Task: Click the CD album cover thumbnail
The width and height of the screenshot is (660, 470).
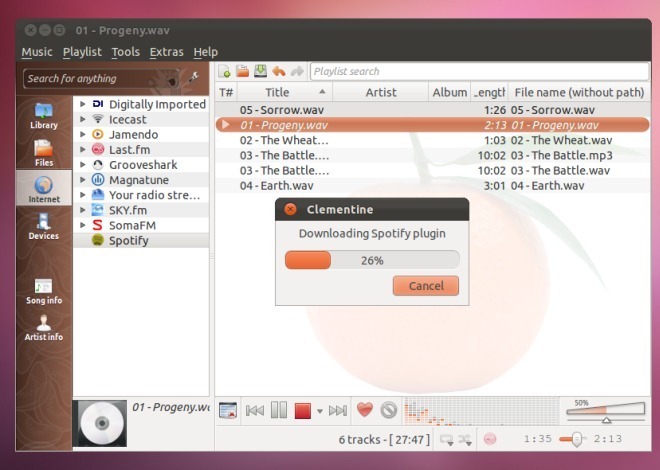Action: pyautogui.click(x=100, y=423)
